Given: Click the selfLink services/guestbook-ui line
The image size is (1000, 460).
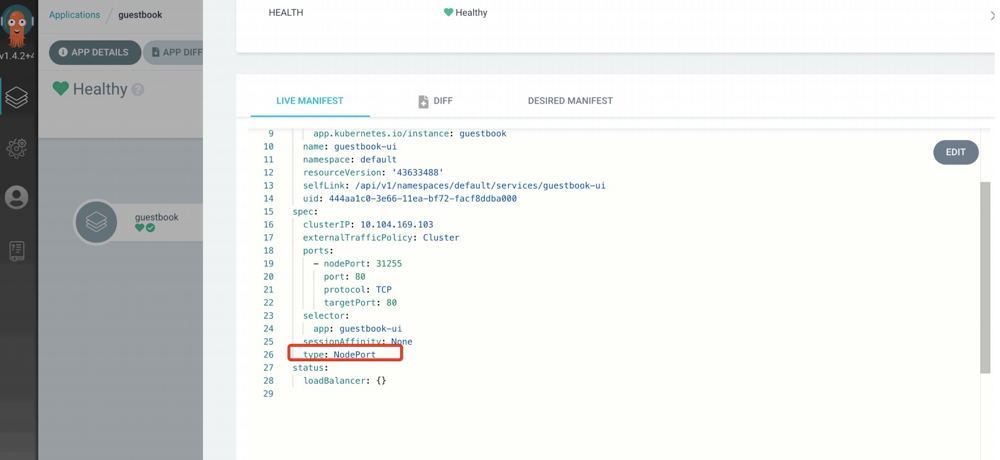Looking at the screenshot, I should tap(454, 186).
